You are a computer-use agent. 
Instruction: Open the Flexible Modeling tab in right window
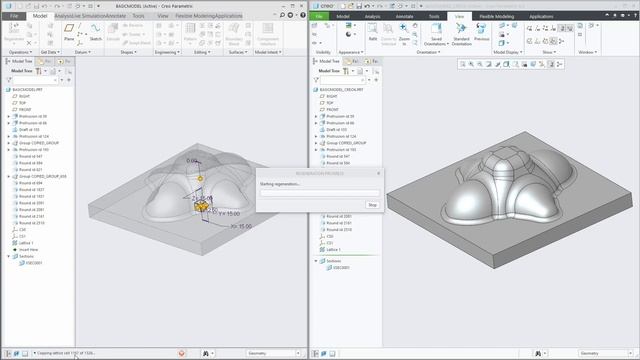(496, 16)
